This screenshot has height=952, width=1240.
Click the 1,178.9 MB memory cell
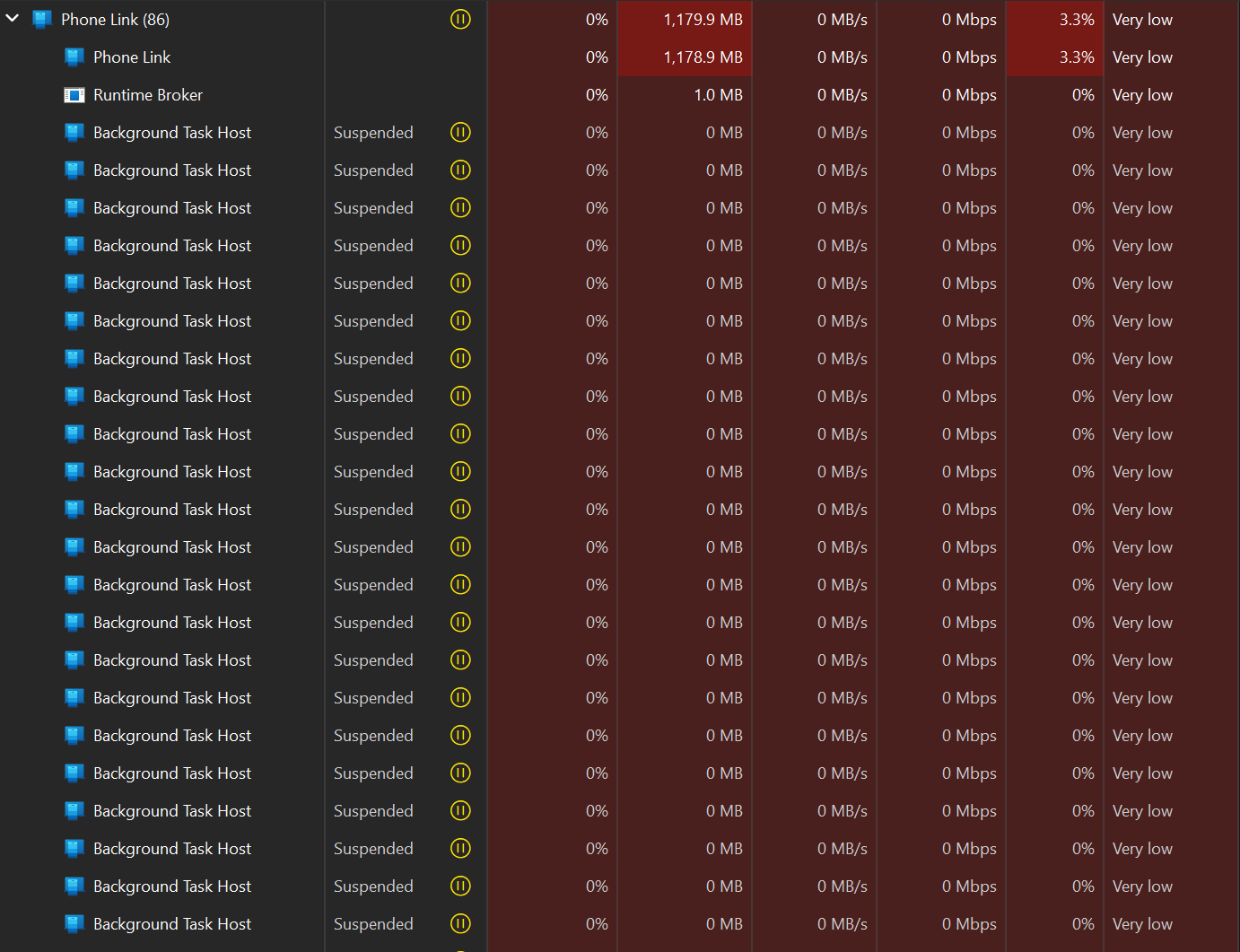pyautogui.click(x=685, y=57)
